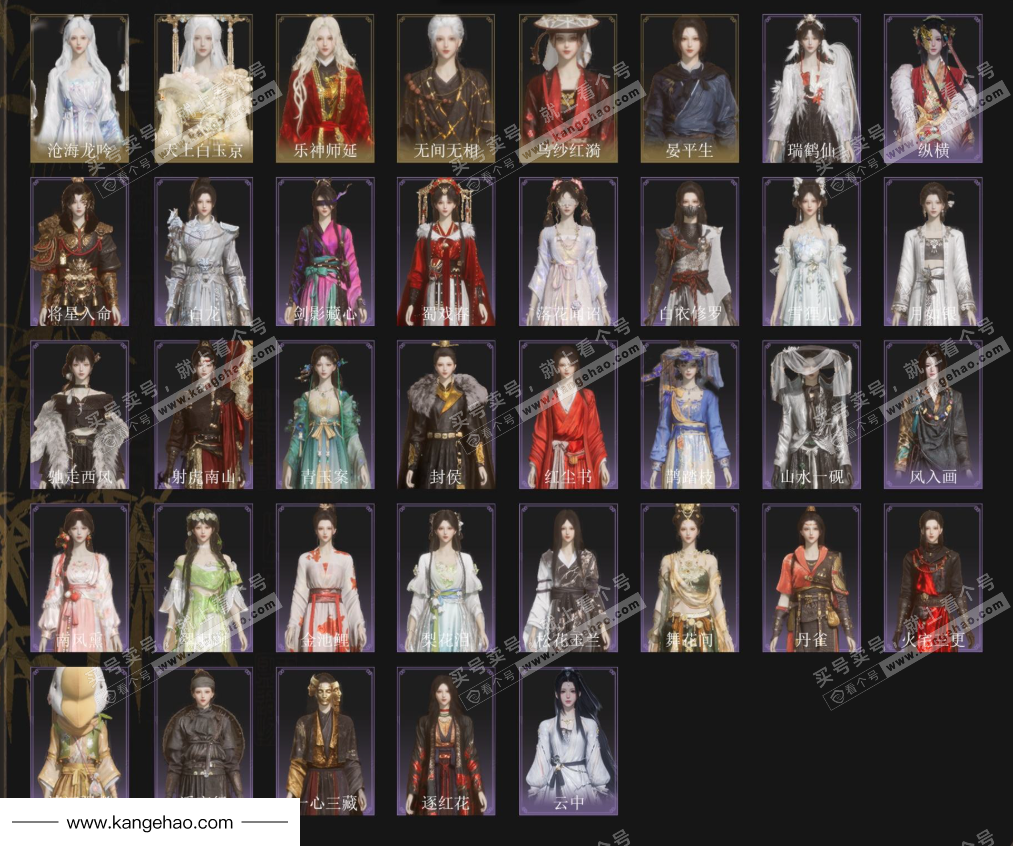1013x846 pixels.
Task: Select the 纵横 outfit card
Action: [x=933, y=88]
